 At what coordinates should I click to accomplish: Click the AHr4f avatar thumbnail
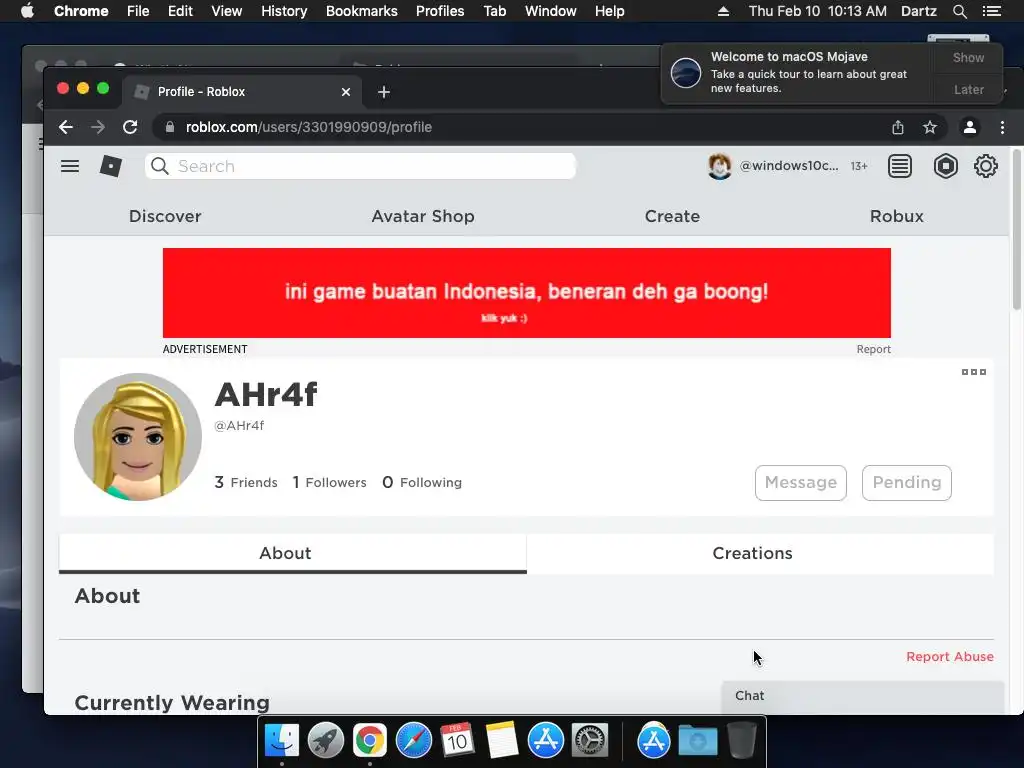point(138,437)
